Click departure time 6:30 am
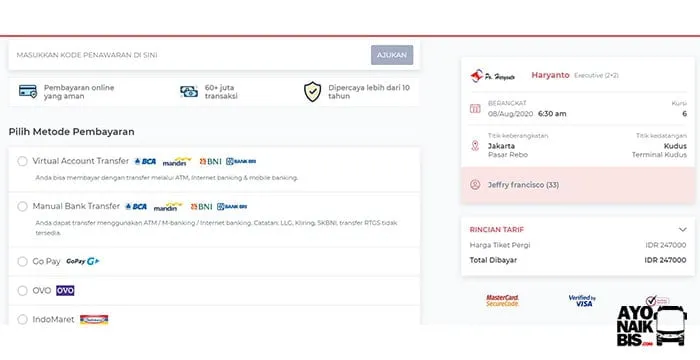This screenshot has height=360, width=700. point(552,114)
